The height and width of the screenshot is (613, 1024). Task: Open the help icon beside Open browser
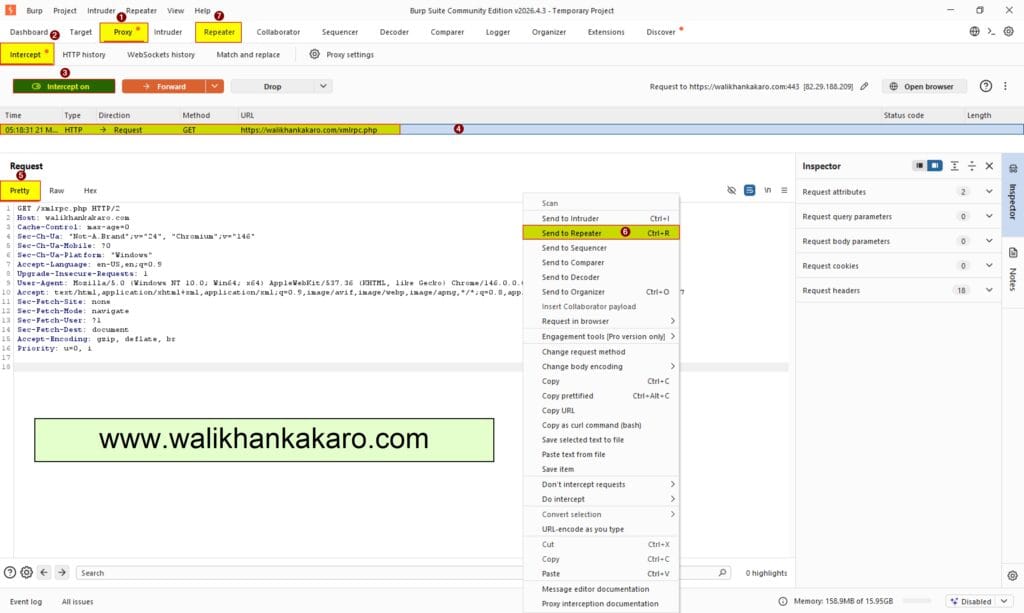(x=986, y=86)
